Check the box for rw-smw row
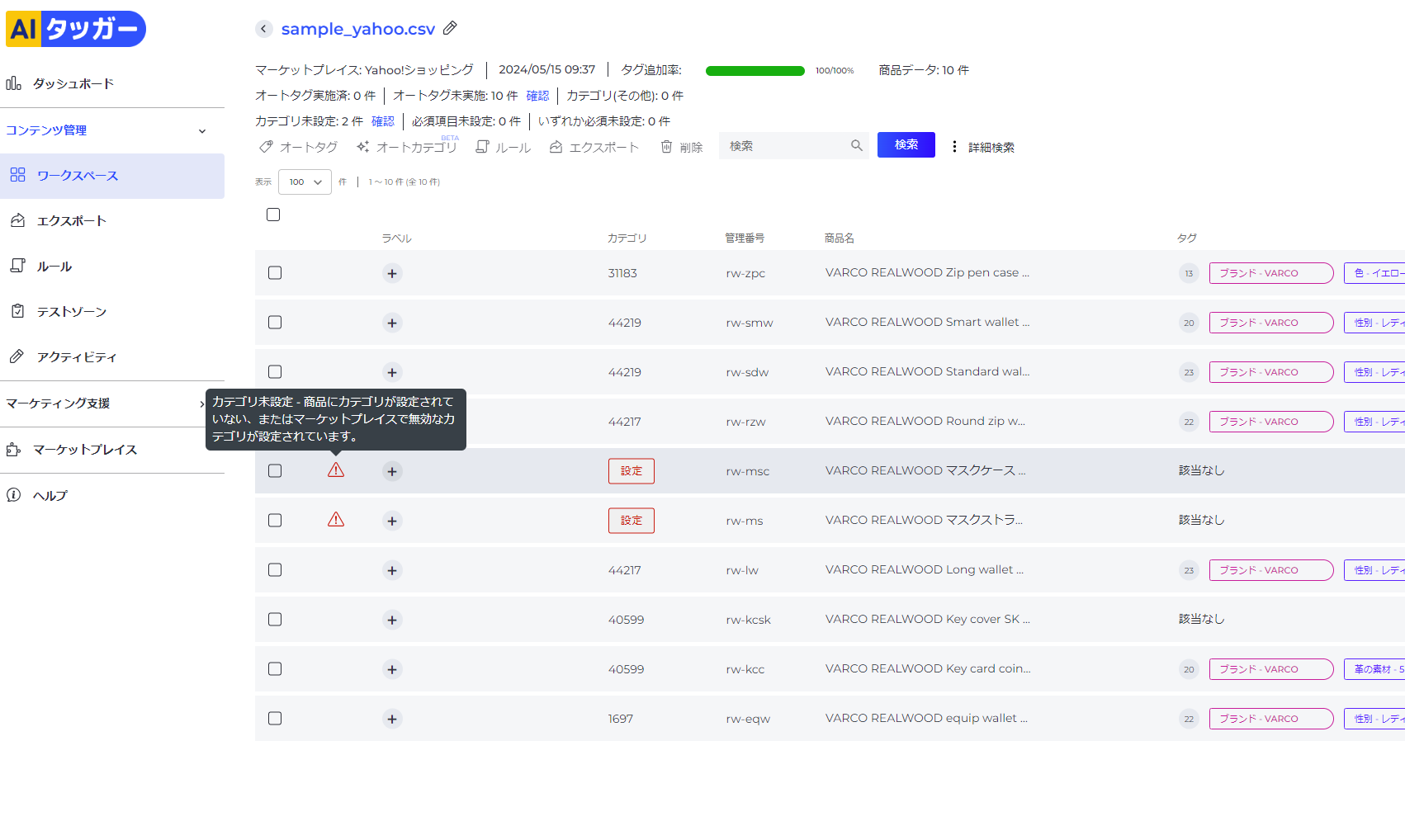Image resolution: width=1405 pixels, height=840 pixels. [275, 322]
